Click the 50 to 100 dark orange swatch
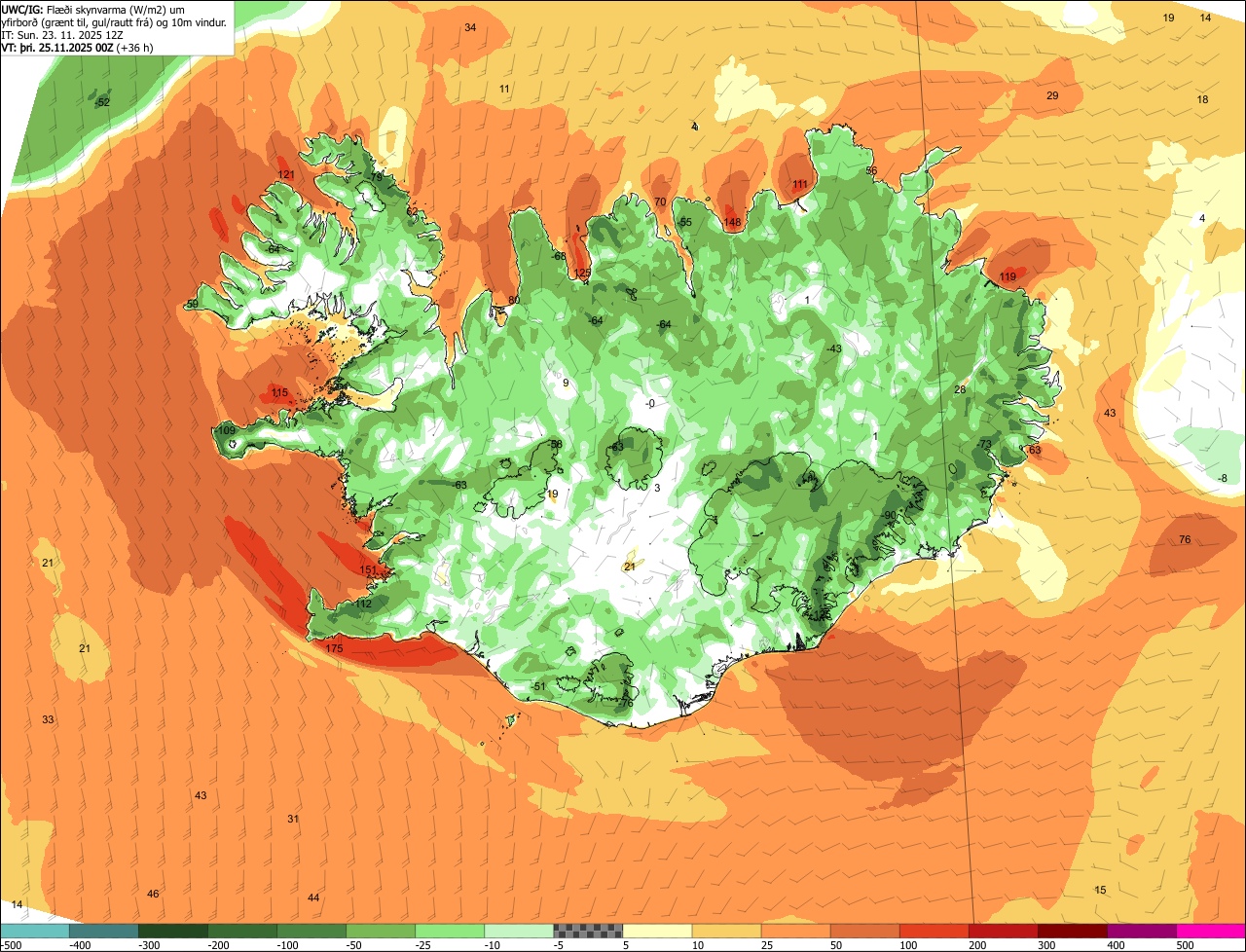The image size is (1246, 952). pyautogui.click(x=864, y=931)
